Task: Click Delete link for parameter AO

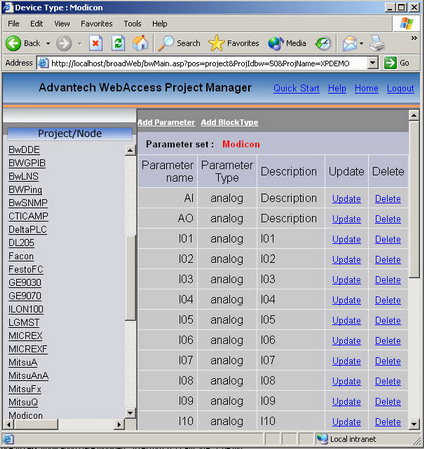Action: pos(388,219)
